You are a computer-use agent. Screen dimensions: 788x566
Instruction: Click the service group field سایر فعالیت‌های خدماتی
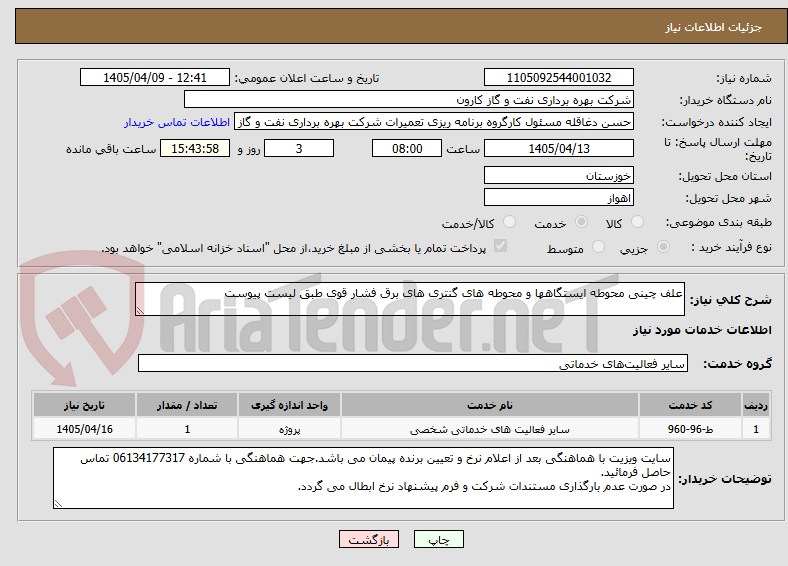413,363
